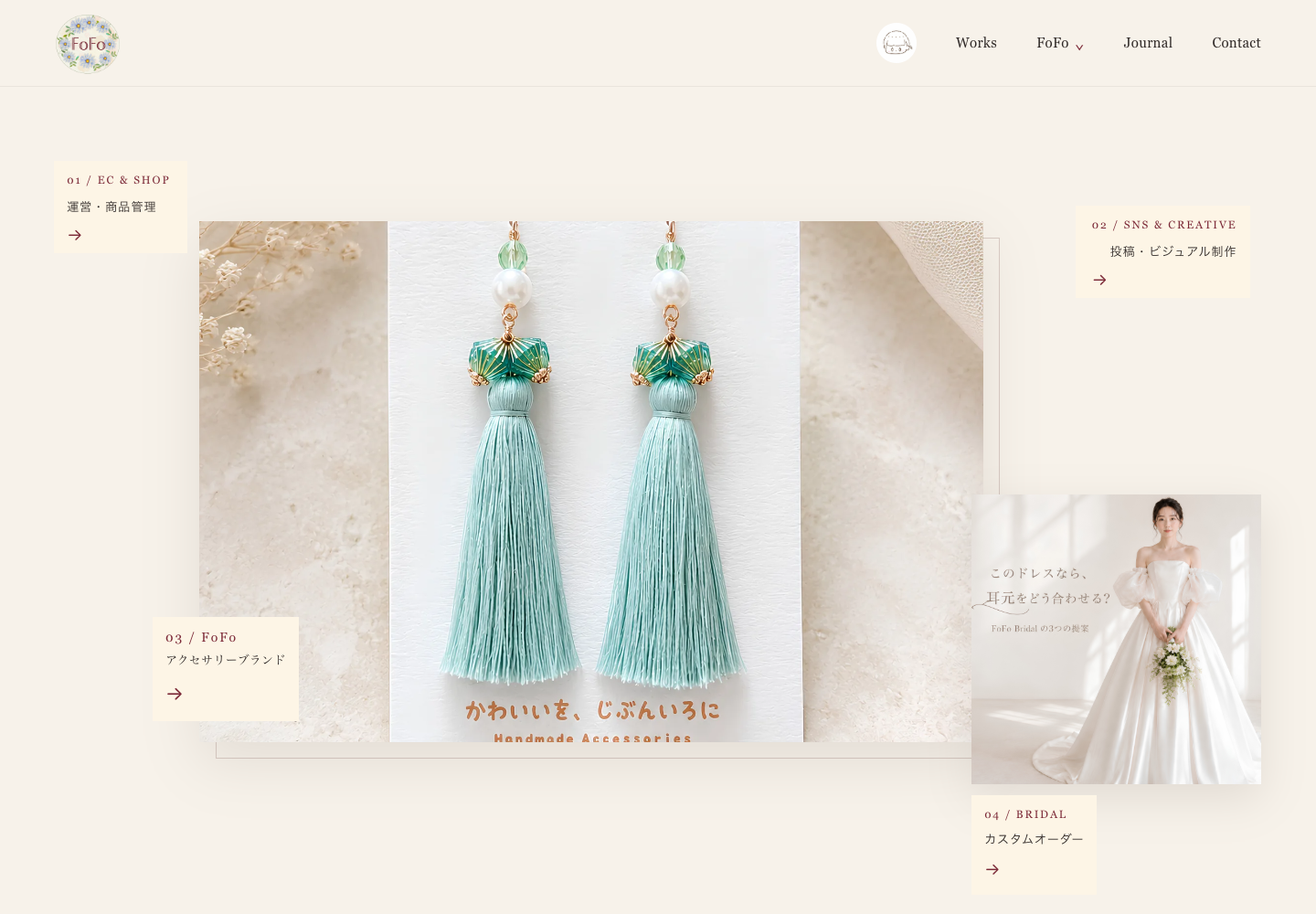1316x914 pixels.
Task: Click arrow in 03 FoFo card
Action: [175, 694]
